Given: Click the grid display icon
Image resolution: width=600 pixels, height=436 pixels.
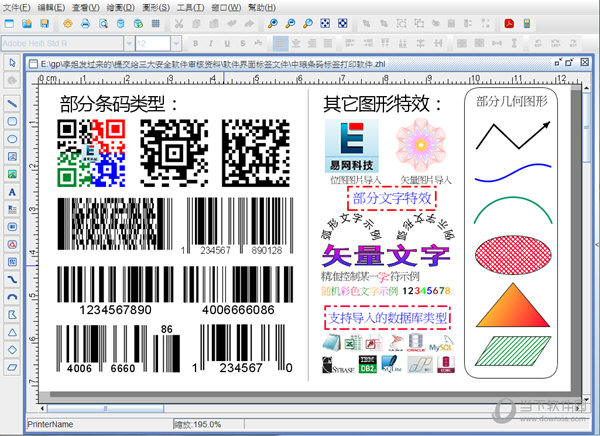Looking at the screenshot, I should click(156, 24).
